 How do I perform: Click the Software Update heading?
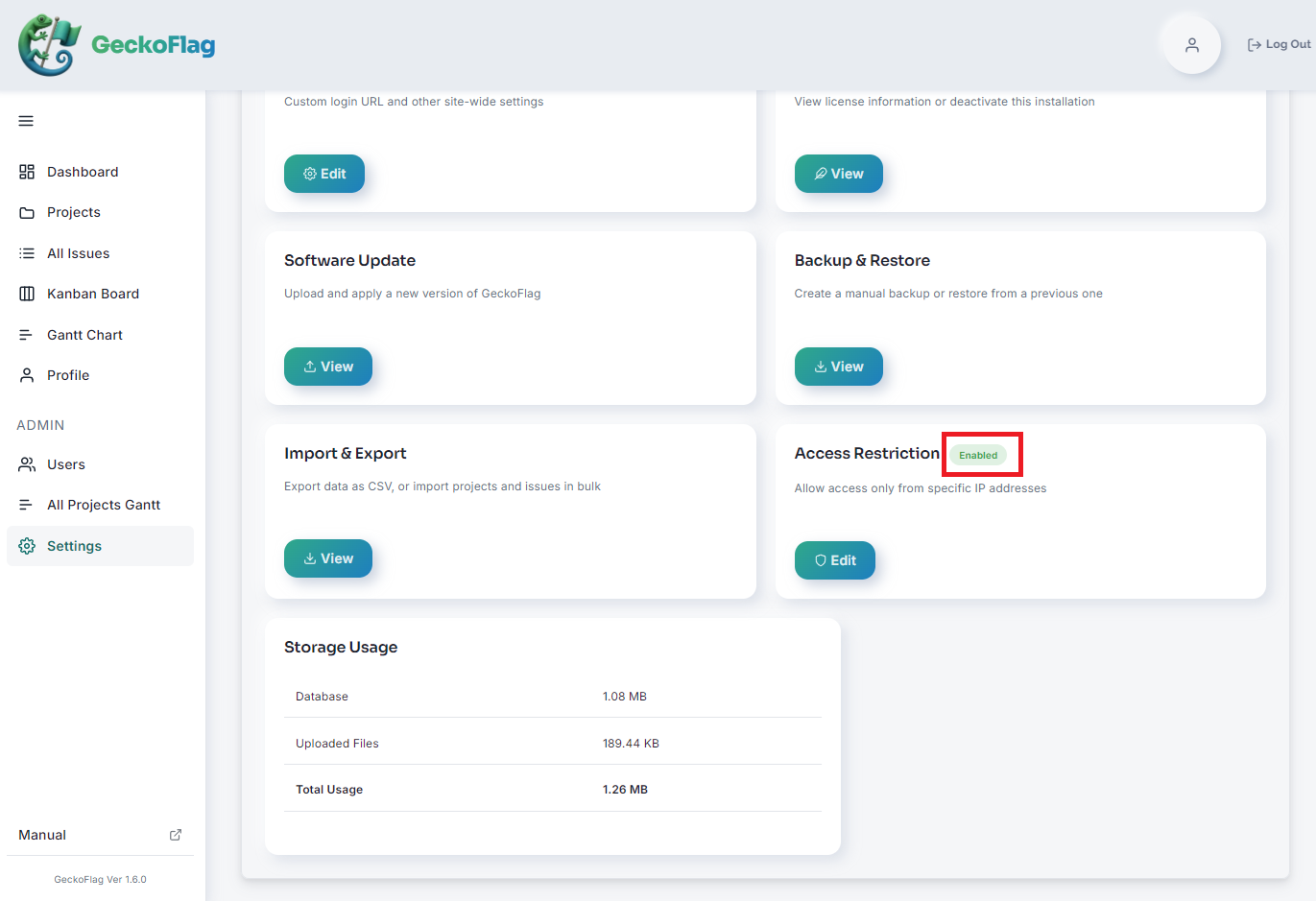pos(349,261)
